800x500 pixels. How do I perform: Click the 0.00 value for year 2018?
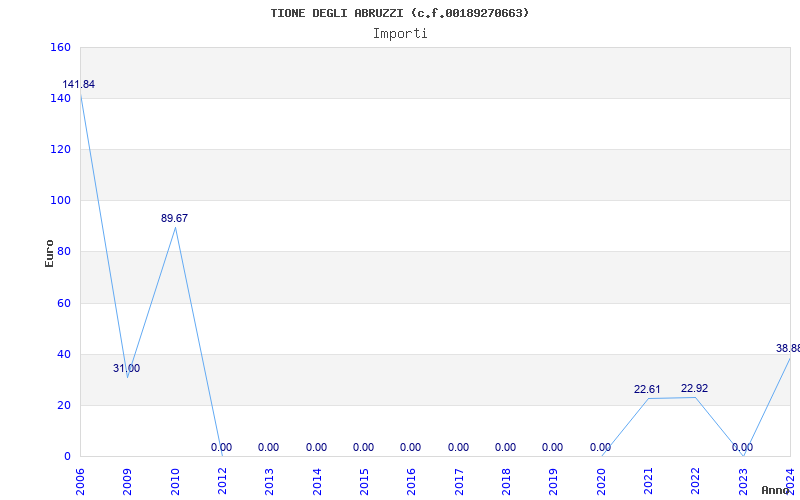(x=505, y=447)
